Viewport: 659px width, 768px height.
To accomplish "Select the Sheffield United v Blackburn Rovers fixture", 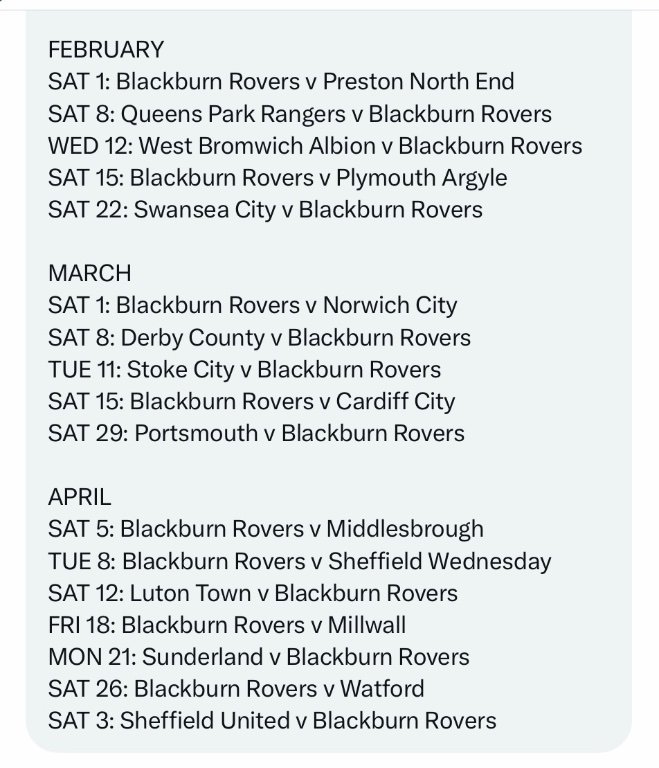I will point(271,721).
